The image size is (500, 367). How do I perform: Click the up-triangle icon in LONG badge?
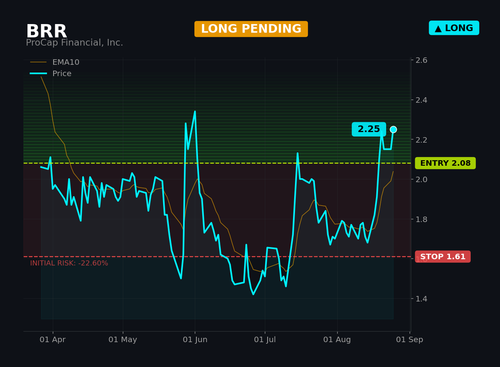[438, 29]
